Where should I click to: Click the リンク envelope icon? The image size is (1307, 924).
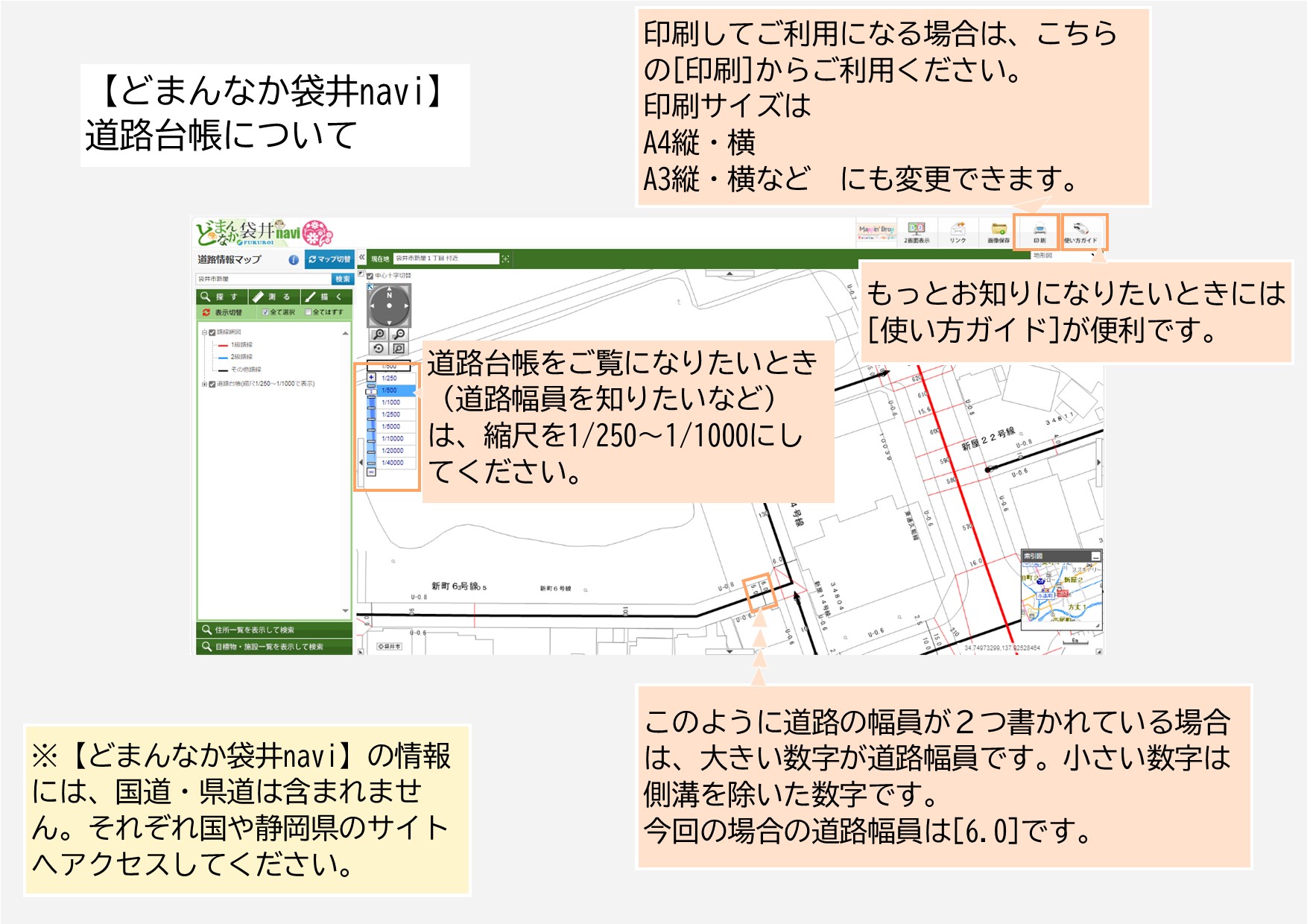click(x=958, y=232)
